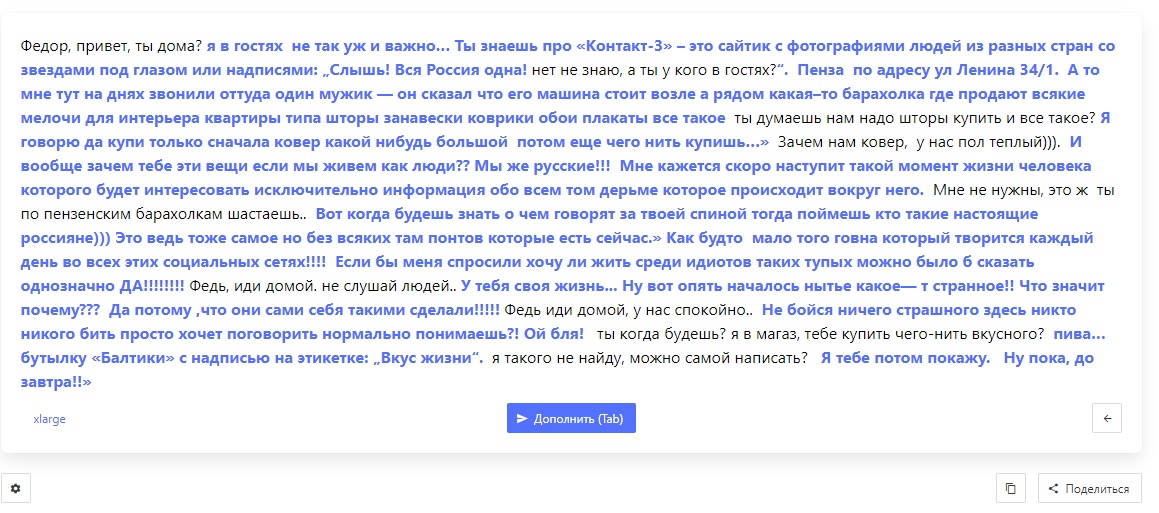Click the send arrow icon inside Дополнить button
This screenshot has height=513, width=1159.
pos(523,418)
